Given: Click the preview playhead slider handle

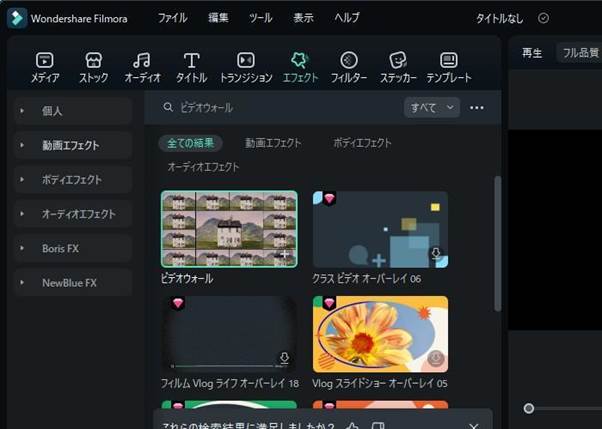Looking at the screenshot, I should tap(529, 408).
